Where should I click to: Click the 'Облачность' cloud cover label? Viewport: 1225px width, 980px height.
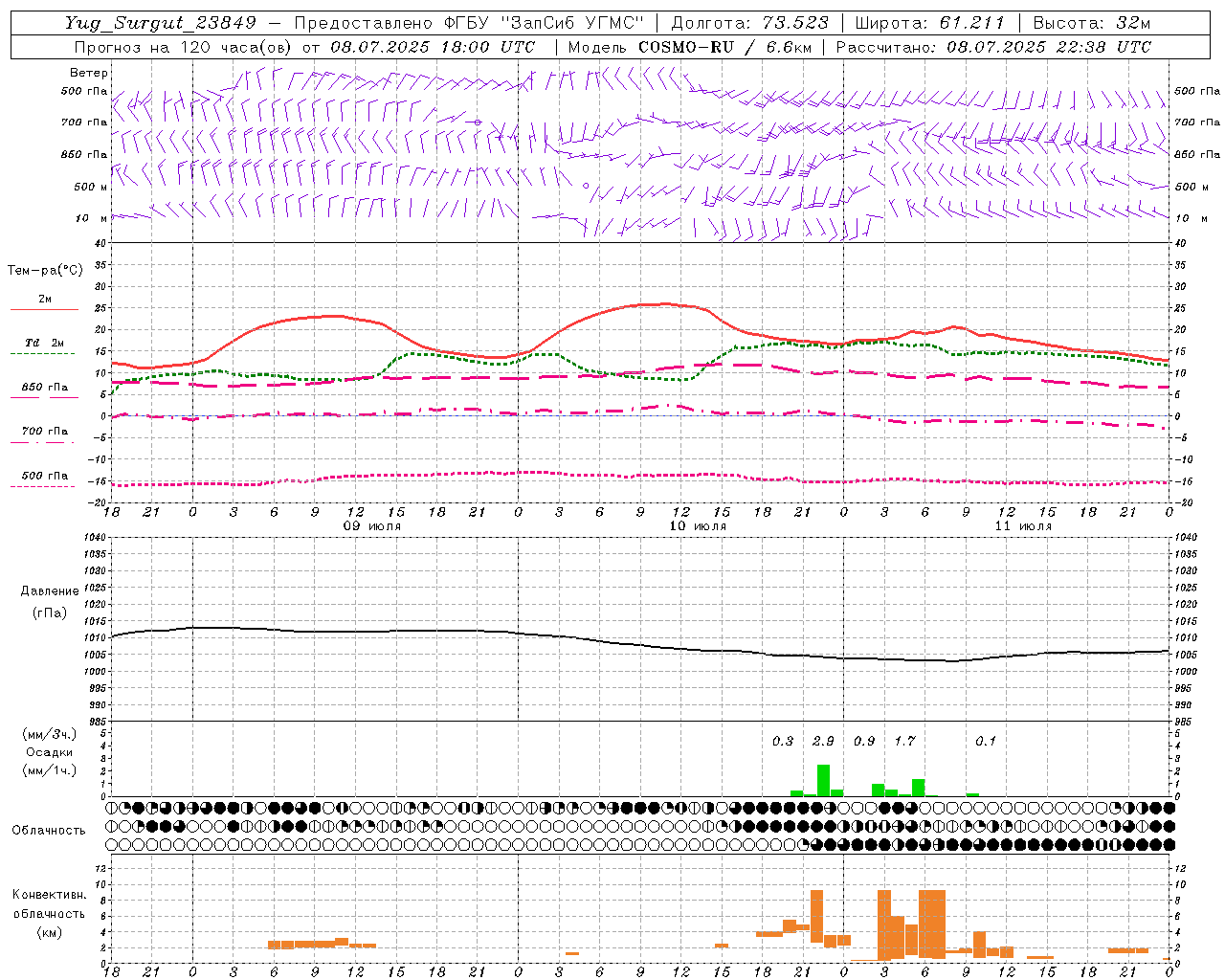pos(49,830)
